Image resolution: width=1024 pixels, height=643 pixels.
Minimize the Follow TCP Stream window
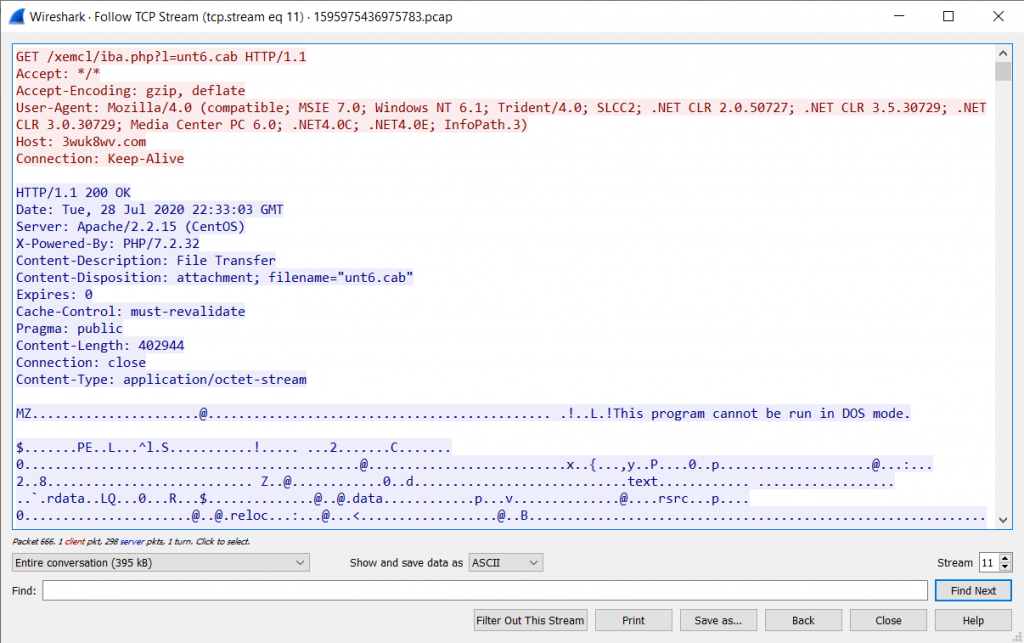(900, 16)
